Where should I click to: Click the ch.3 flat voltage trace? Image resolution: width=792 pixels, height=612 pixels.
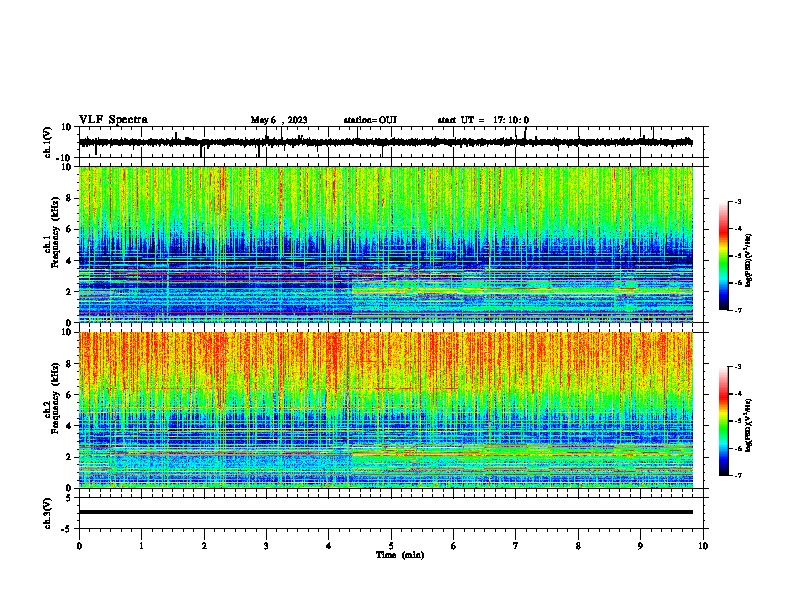pyautogui.click(x=386, y=512)
